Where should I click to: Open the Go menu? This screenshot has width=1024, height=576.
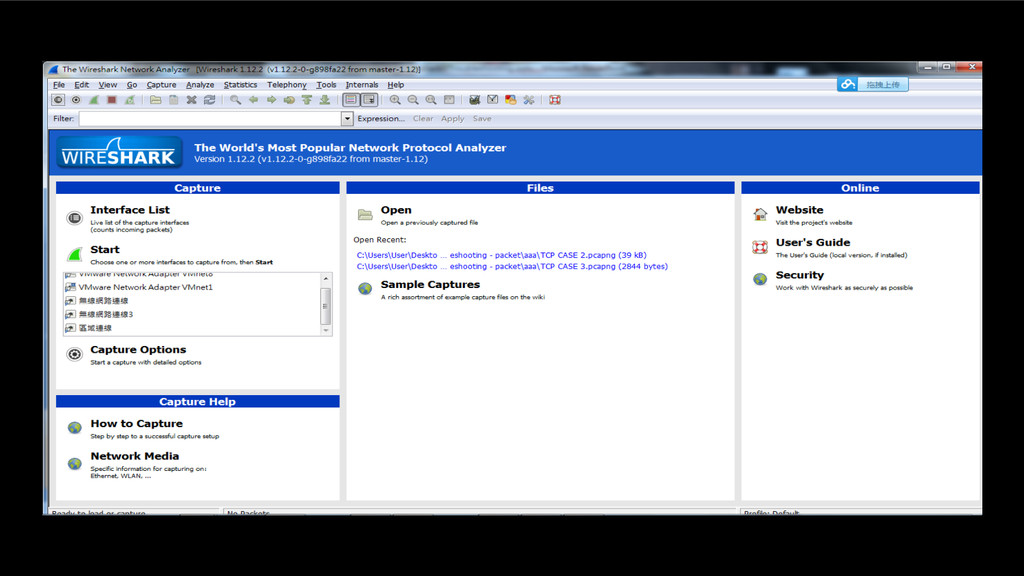[132, 85]
